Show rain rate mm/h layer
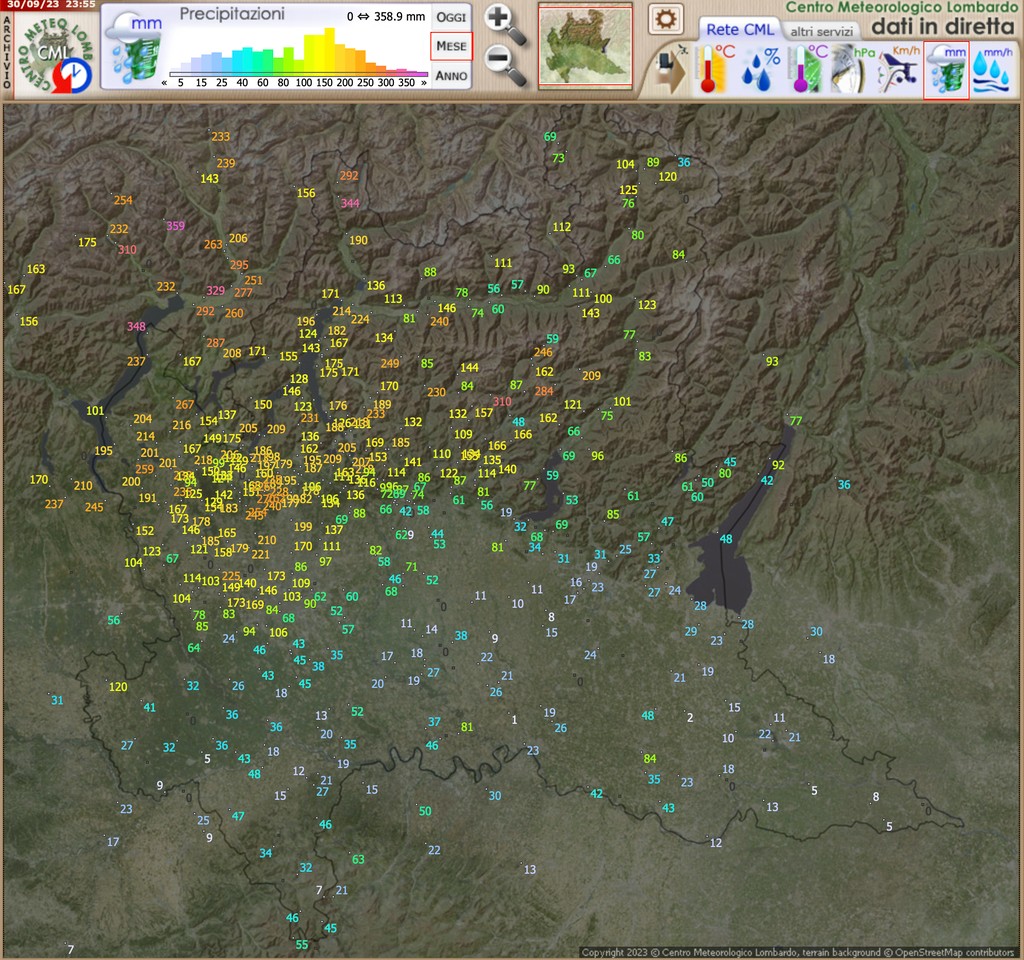 (993, 70)
